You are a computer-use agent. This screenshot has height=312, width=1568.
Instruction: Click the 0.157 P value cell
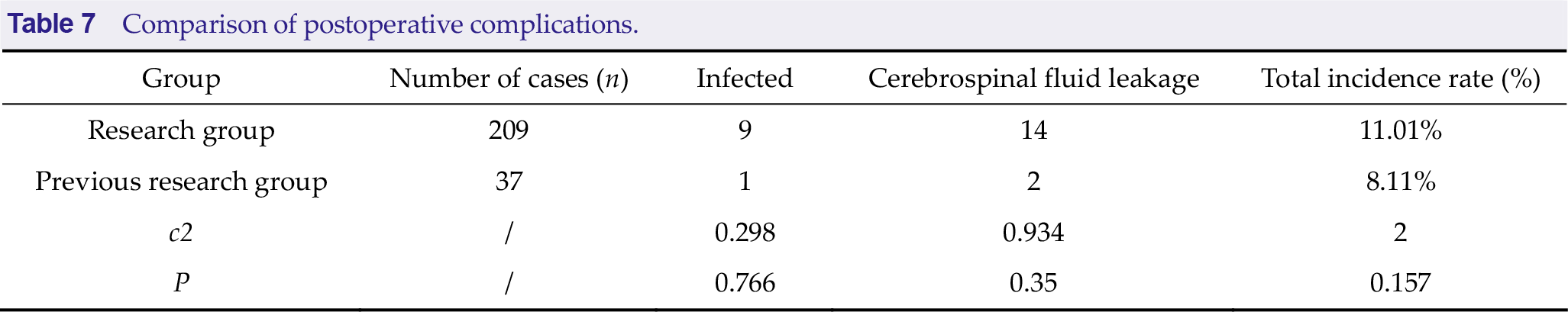tap(1400, 283)
